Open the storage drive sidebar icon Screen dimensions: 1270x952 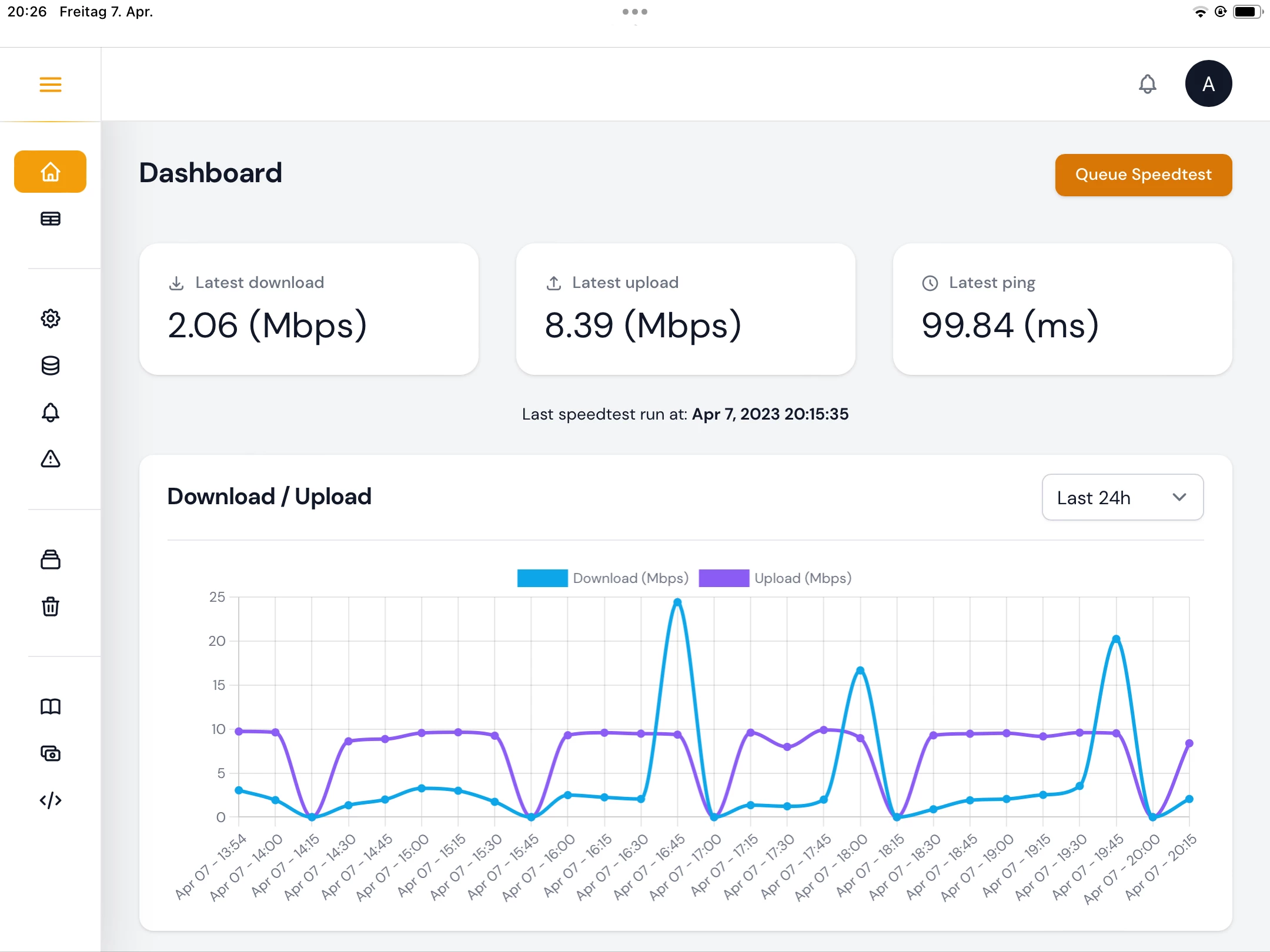[x=51, y=559]
